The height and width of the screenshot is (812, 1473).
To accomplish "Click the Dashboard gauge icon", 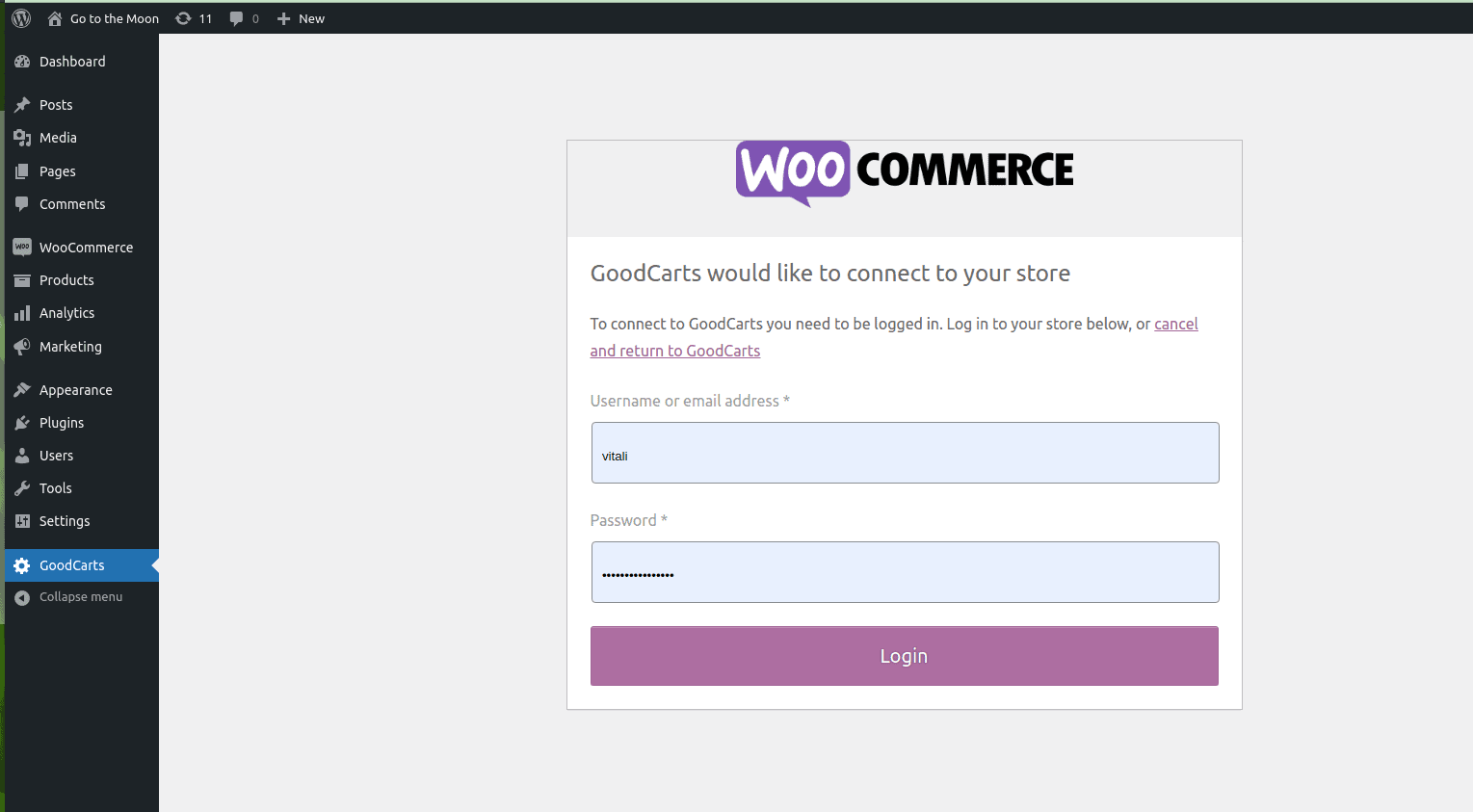I will click(x=22, y=62).
